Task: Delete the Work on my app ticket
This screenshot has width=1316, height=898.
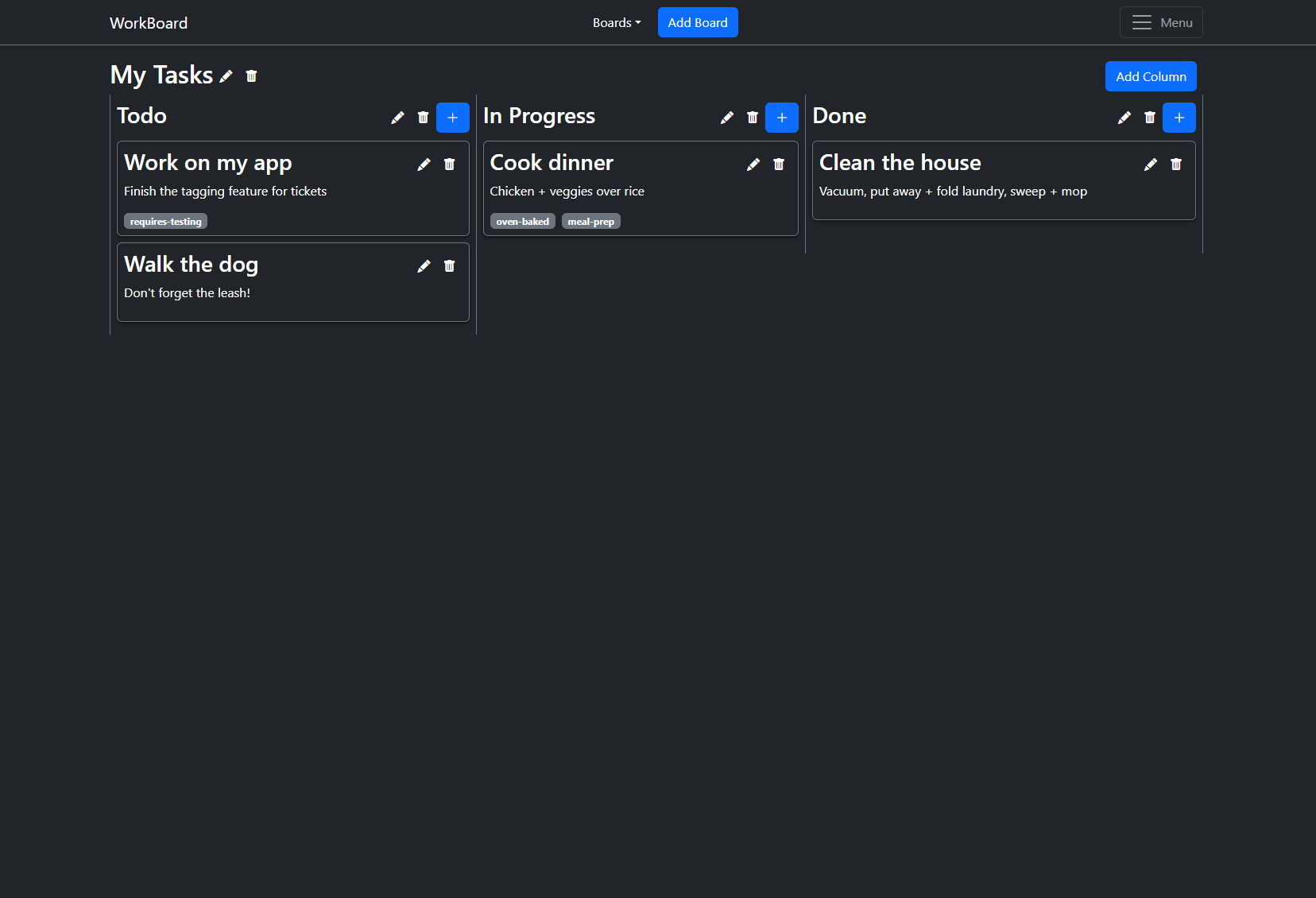Action: [x=449, y=165]
